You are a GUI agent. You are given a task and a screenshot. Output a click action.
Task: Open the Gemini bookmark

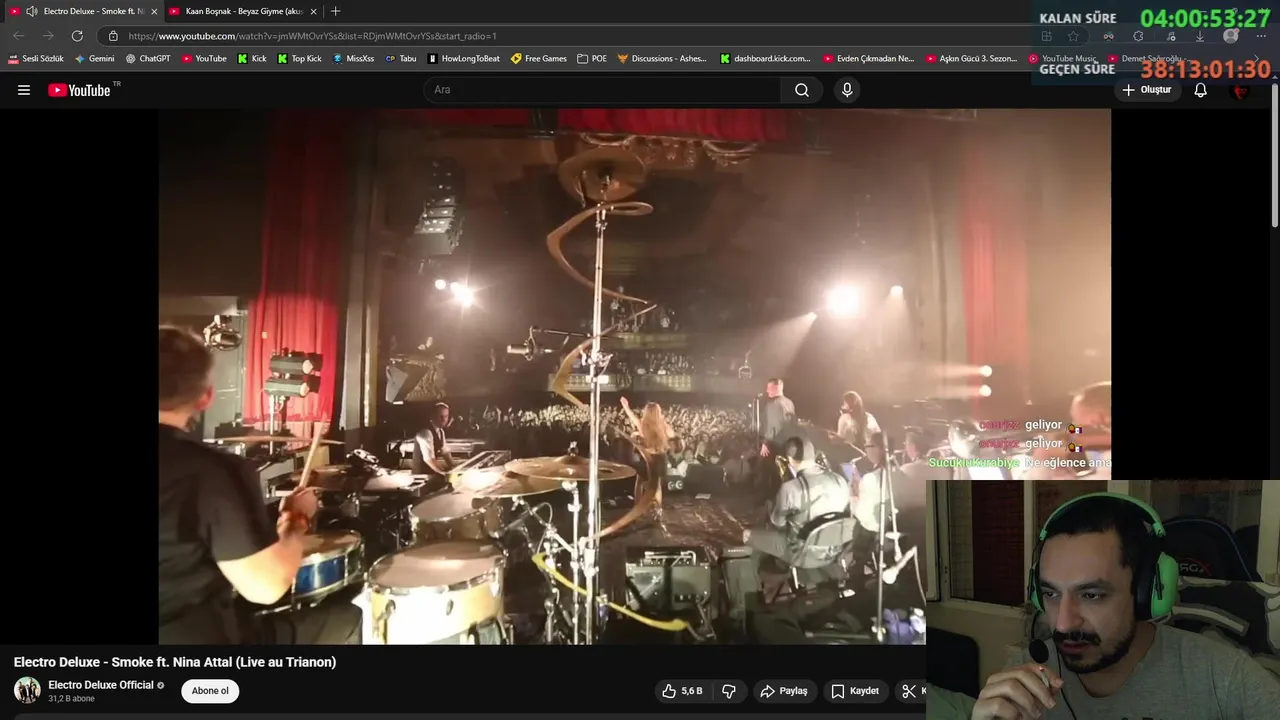(x=94, y=59)
